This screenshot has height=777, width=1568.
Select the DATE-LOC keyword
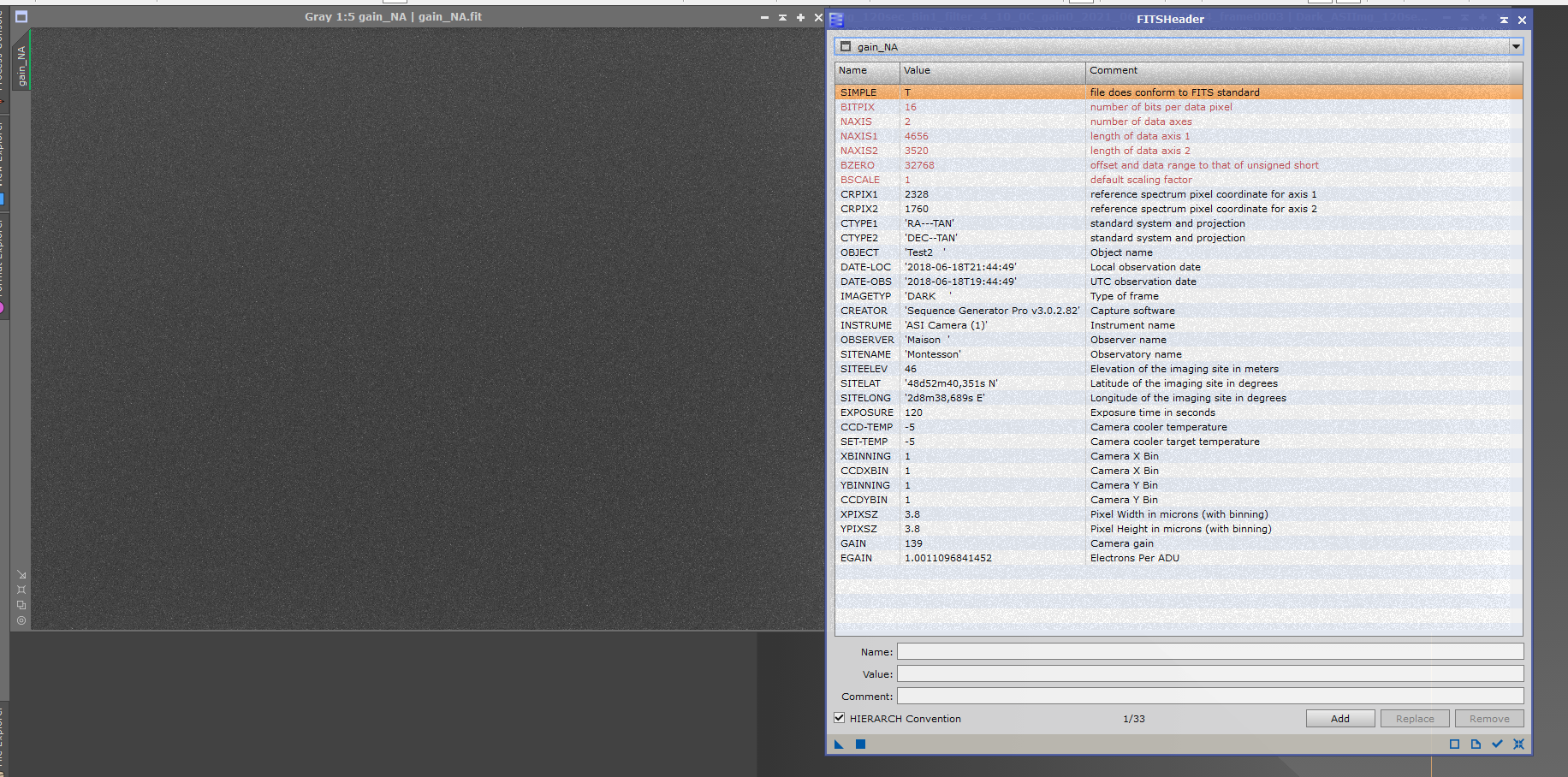pyautogui.click(x=866, y=267)
